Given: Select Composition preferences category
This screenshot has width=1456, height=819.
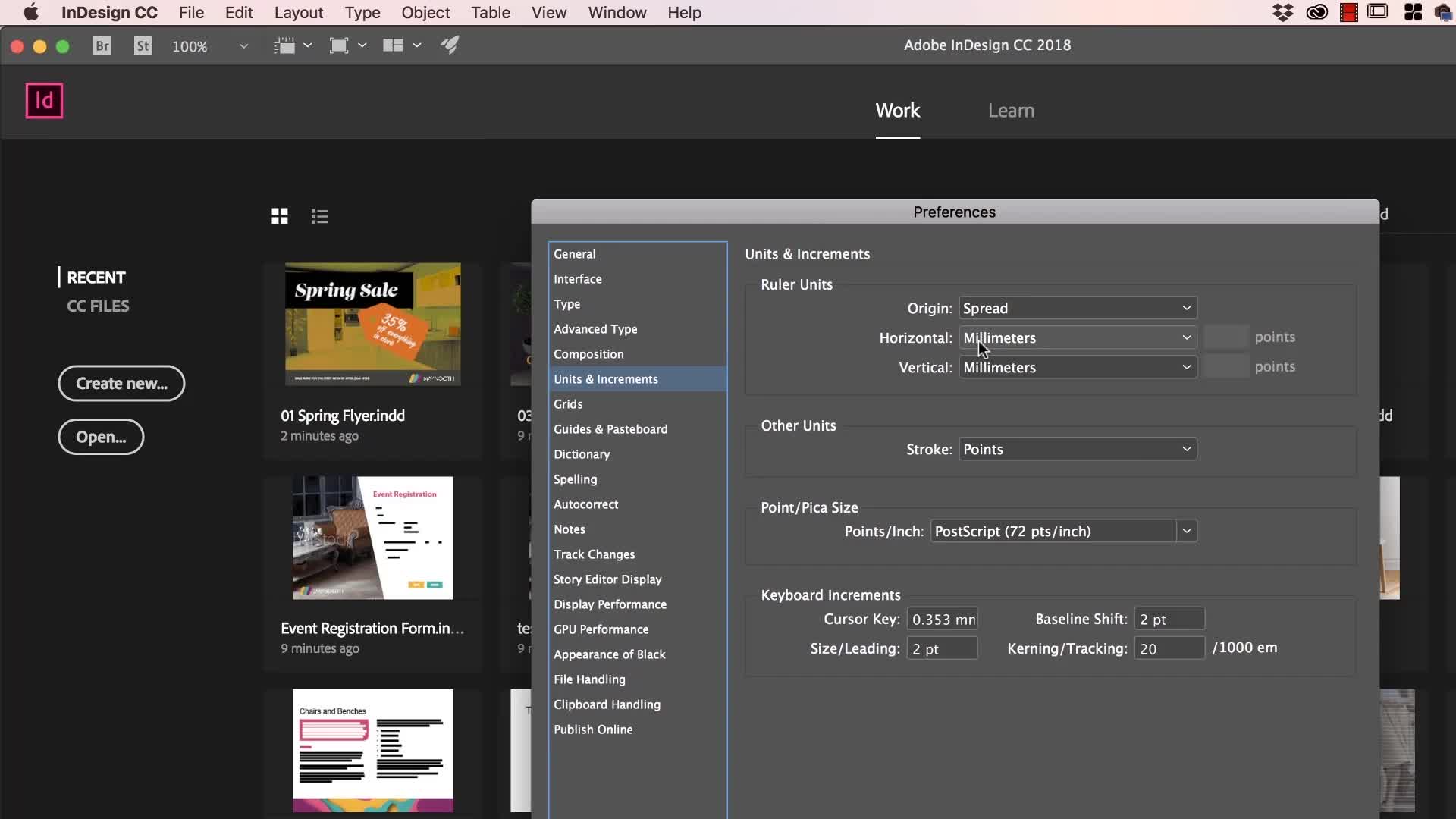Looking at the screenshot, I should (x=638, y=354).
